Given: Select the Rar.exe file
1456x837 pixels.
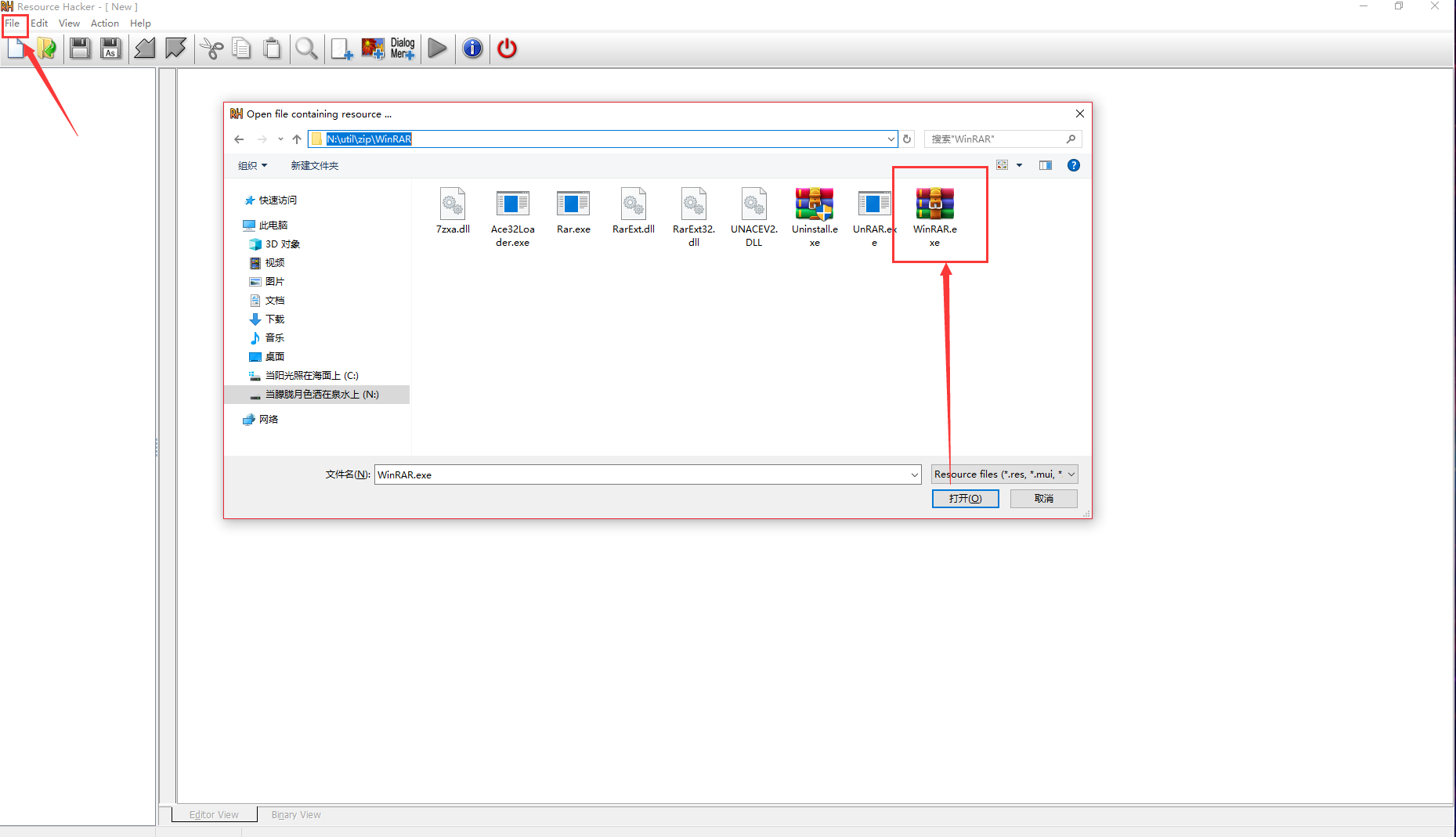Looking at the screenshot, I should pyautogui.click(x=573, y=211).
